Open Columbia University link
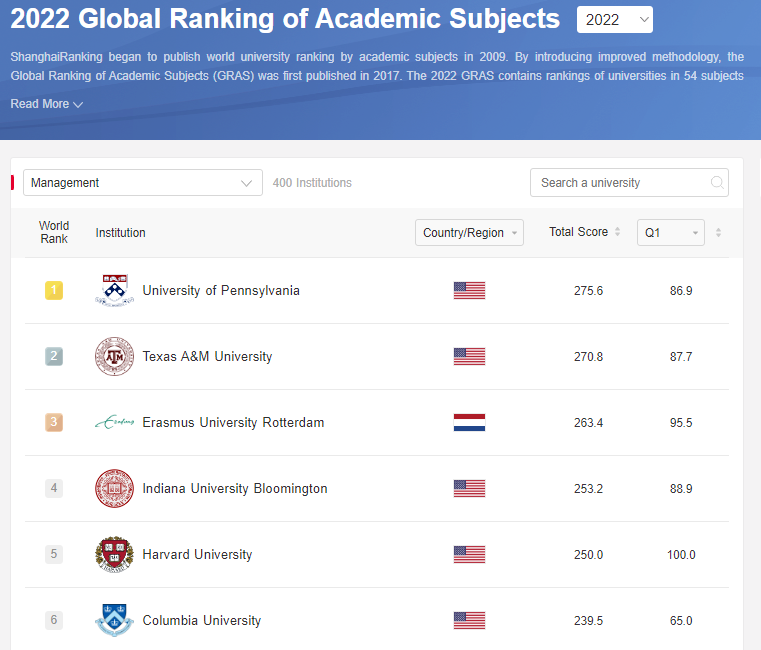This screenshot has height=650, width=761. pyautogui.click(x=201, y=620)
